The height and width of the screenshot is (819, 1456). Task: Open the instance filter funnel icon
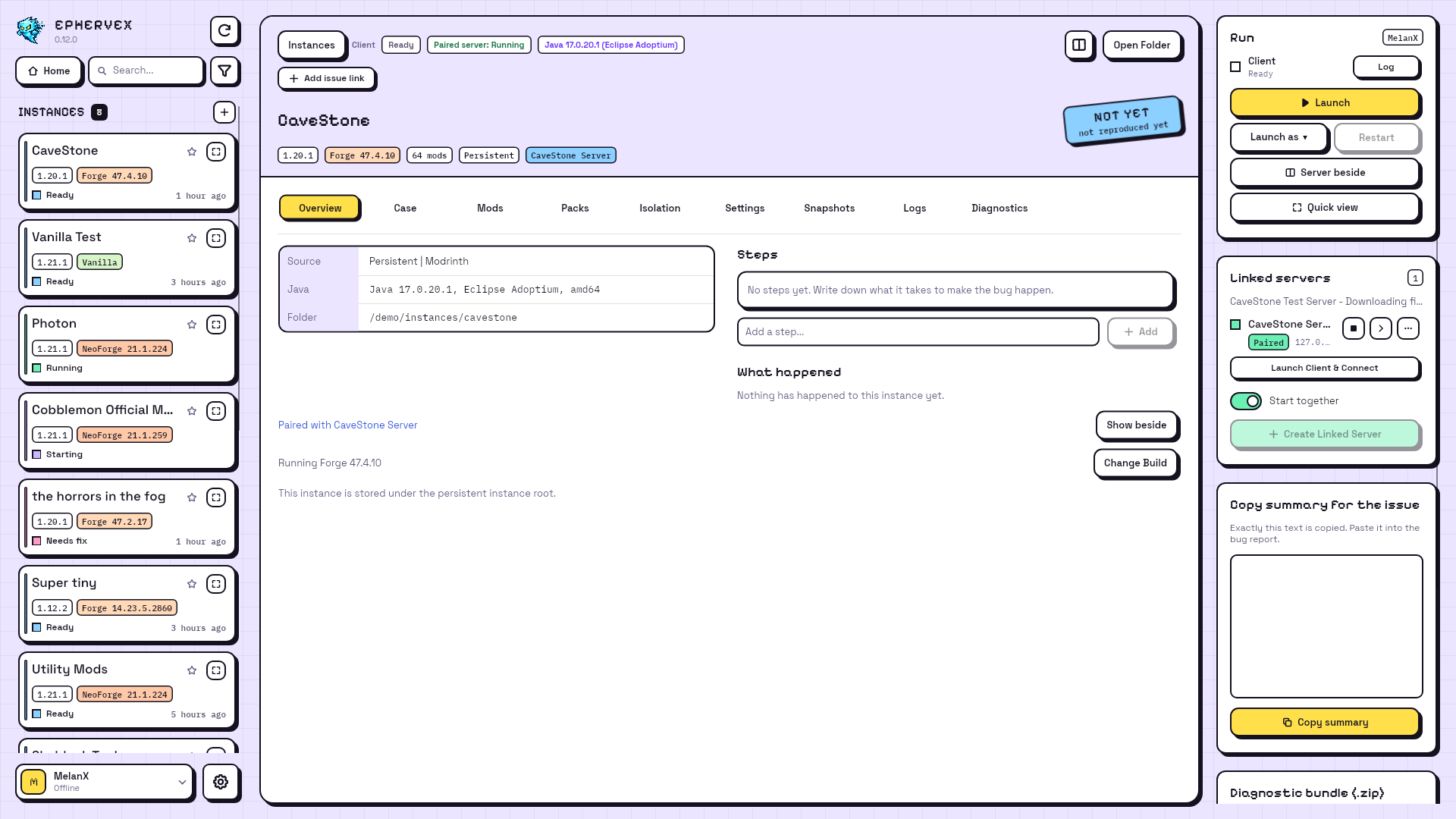click(224, 71)
